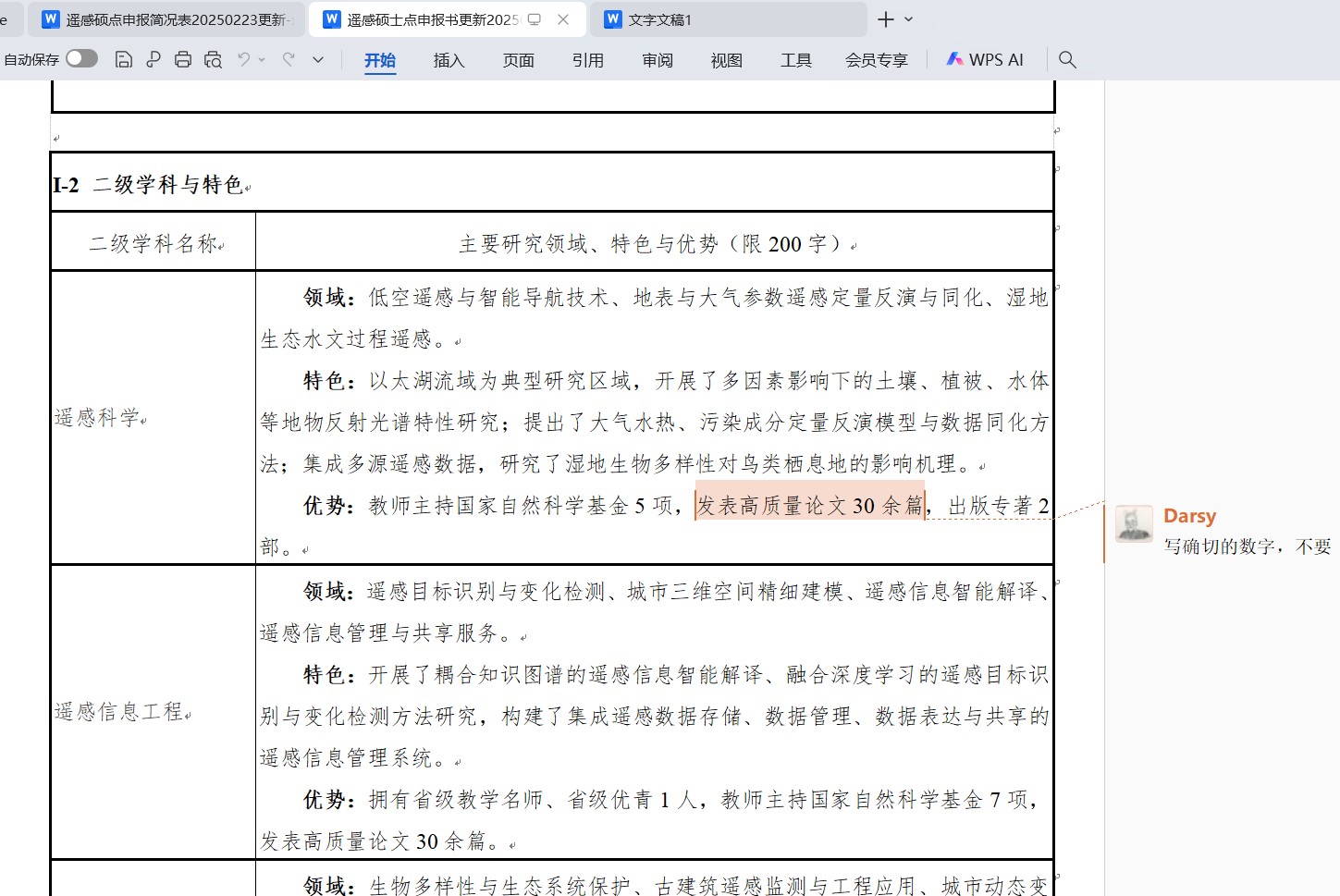1340x896 pixels.
Task: Close the 遥感硕士点申报书 document tab
Action: coord(563,19)
